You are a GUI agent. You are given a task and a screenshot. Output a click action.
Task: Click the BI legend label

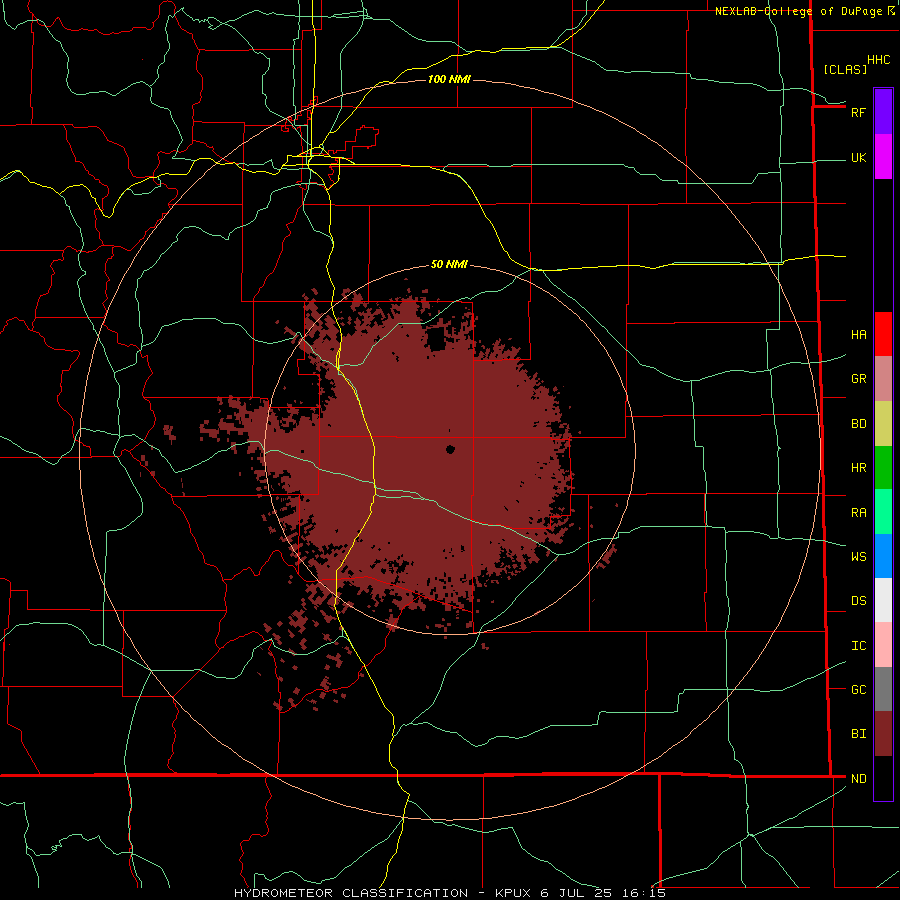[x=859, y=734]
